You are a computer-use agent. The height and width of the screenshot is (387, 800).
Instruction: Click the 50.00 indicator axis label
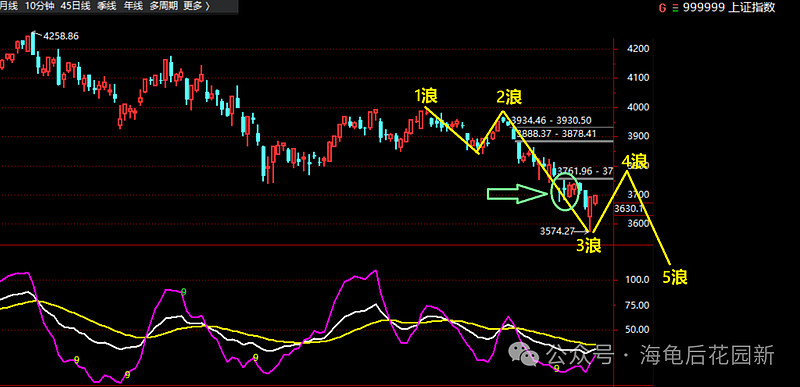click(638, 330)
